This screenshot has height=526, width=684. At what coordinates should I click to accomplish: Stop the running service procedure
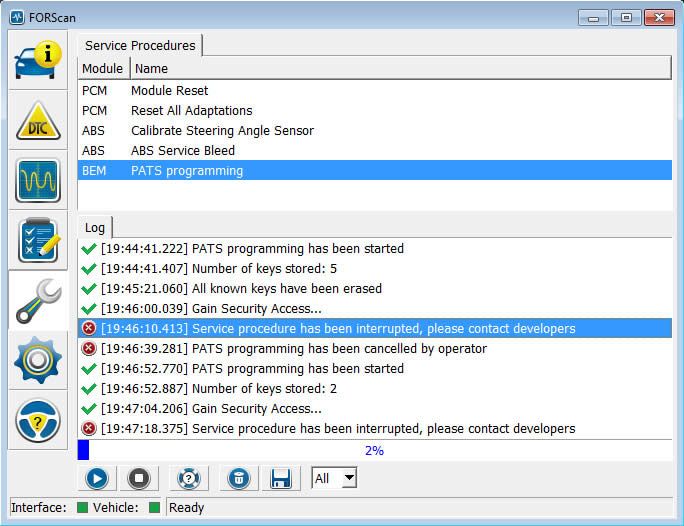pyautogui.click(x=139, y=478)
